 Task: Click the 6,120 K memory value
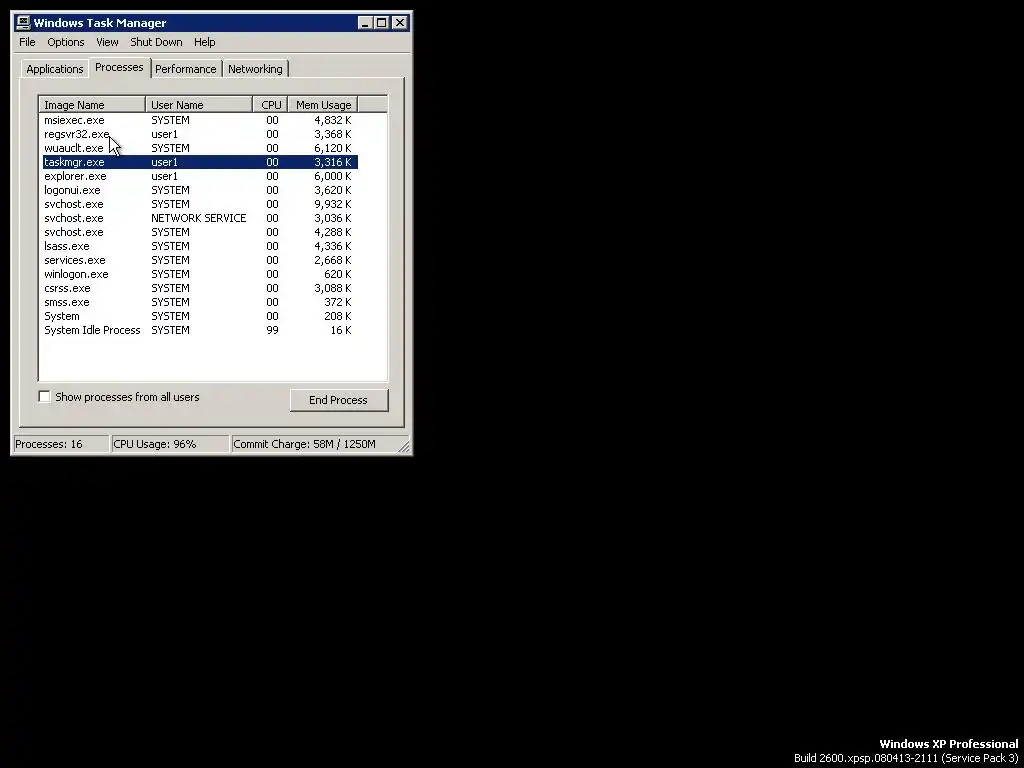pos(332,148)
